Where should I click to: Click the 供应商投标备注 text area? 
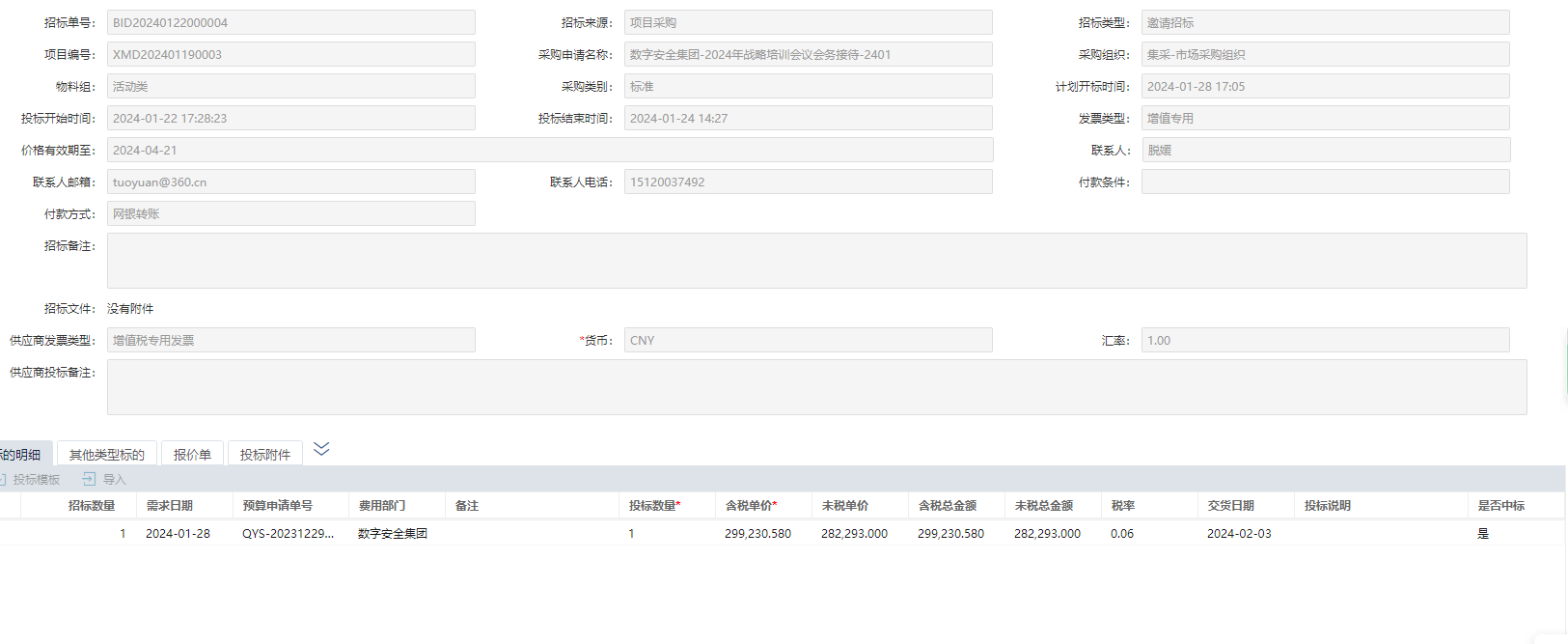pos(816,387)
